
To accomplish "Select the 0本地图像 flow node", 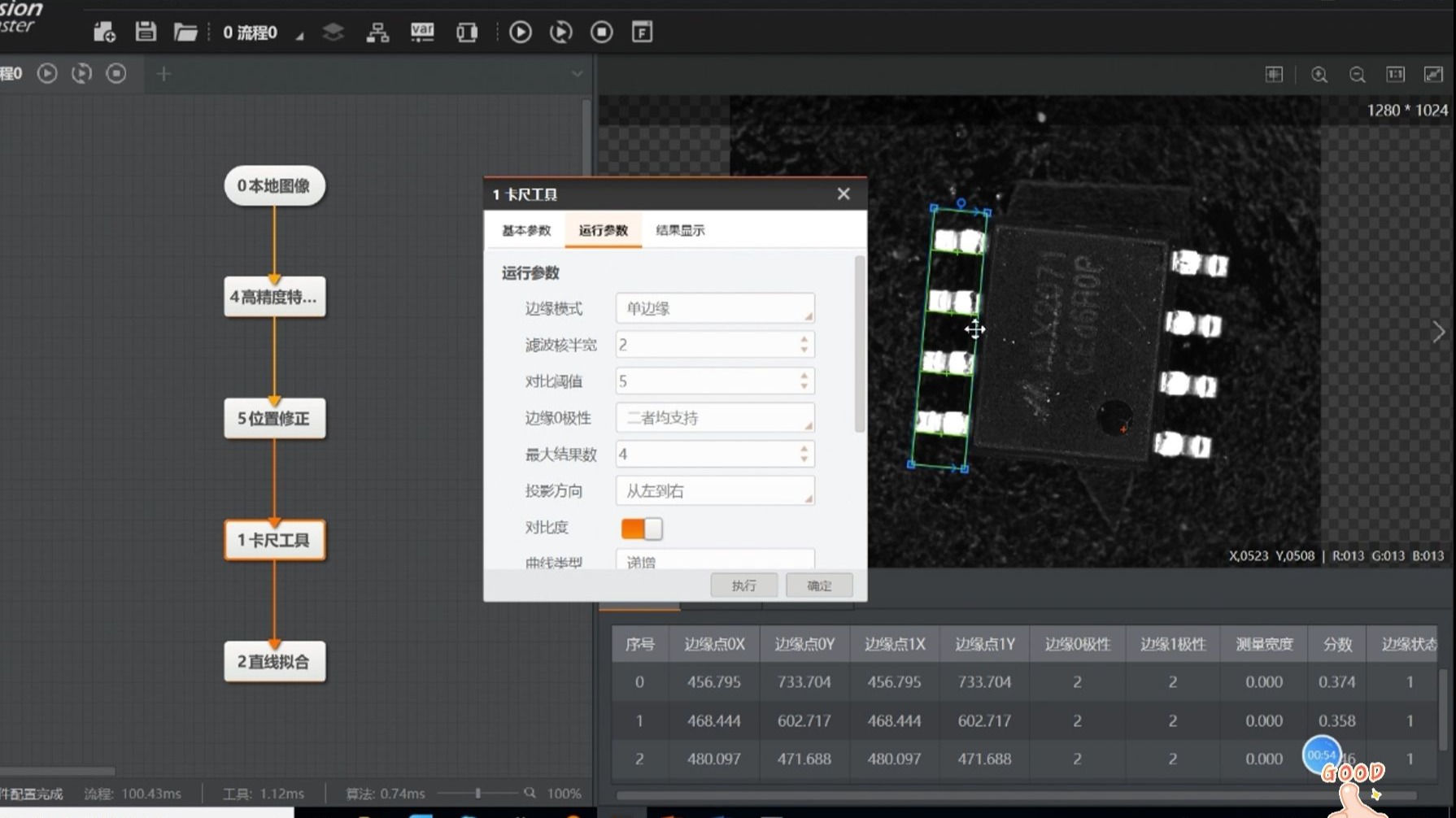I will click(274, 186).
